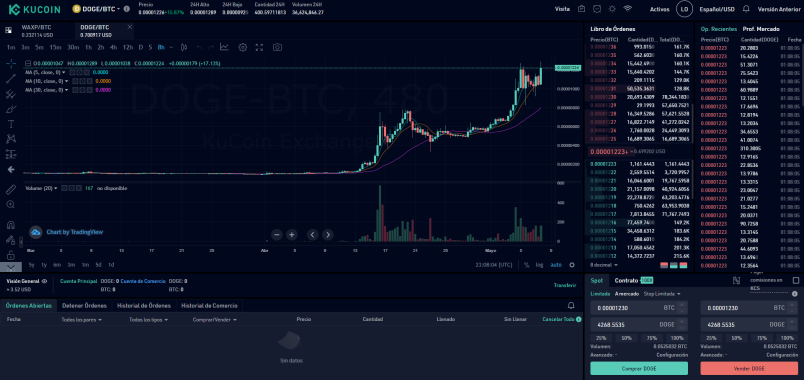Open the Stop Limitado order type dropdown
This screenshot has width=804, height=380.
(662, 294)
